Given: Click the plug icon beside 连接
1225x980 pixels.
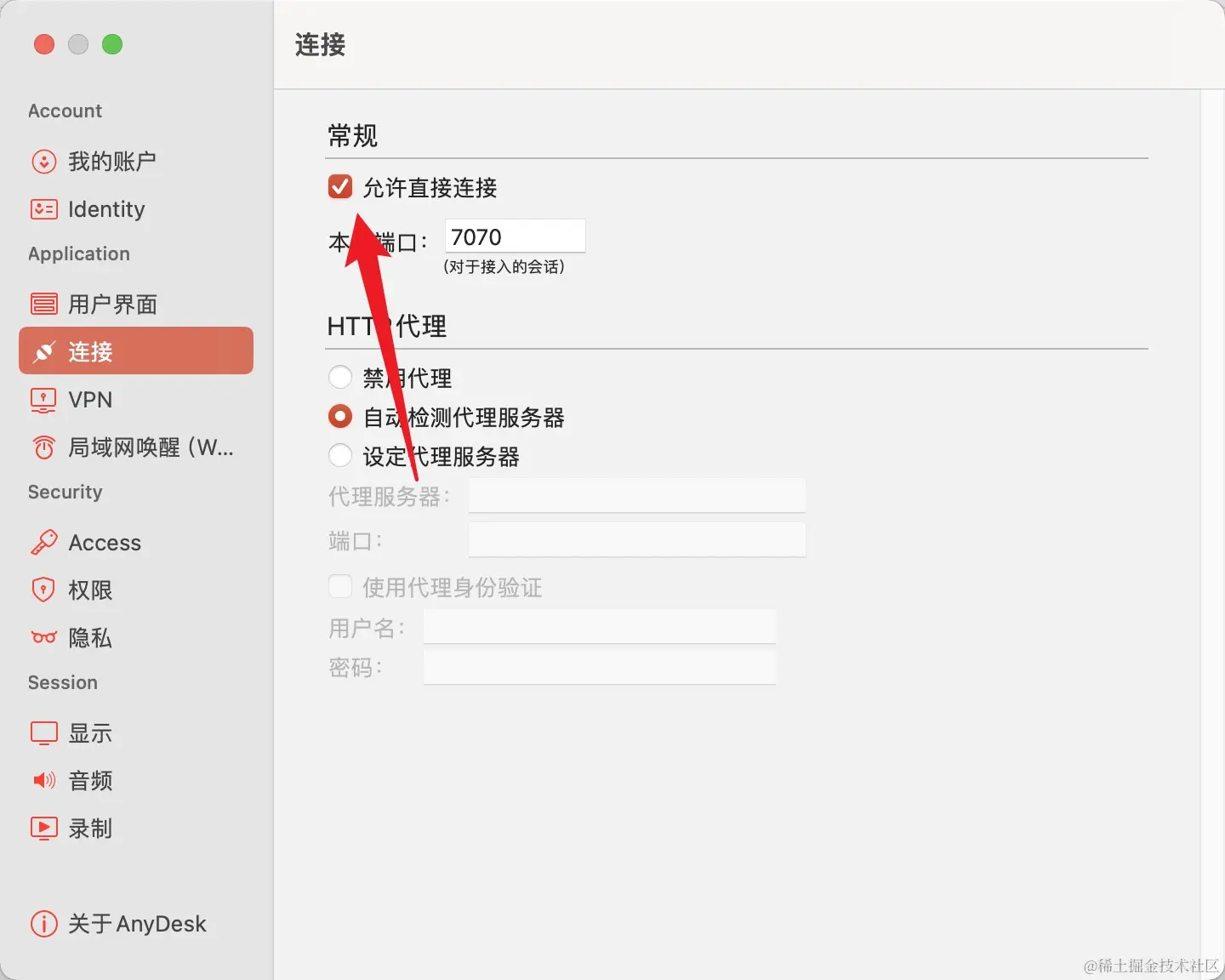Looking at the screenshot, I should click(43, 351).
